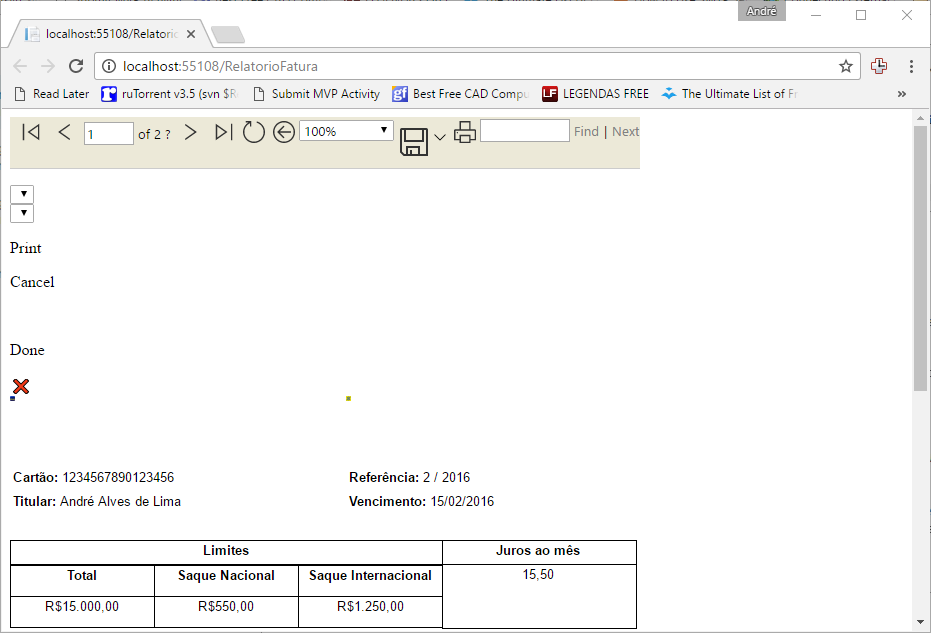Screen dimensions: 931x633
Task: Expand the export format chevron beside save icon
Action: pyautogui.click(x=440, y=137)
